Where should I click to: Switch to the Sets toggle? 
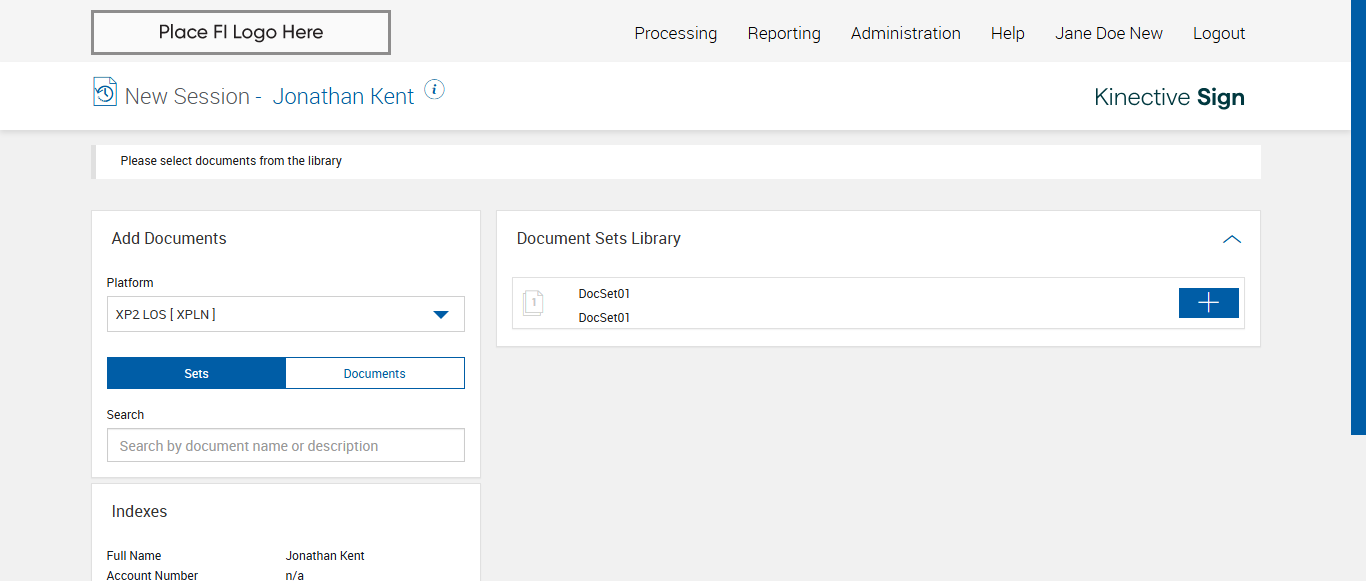[196, 373]
